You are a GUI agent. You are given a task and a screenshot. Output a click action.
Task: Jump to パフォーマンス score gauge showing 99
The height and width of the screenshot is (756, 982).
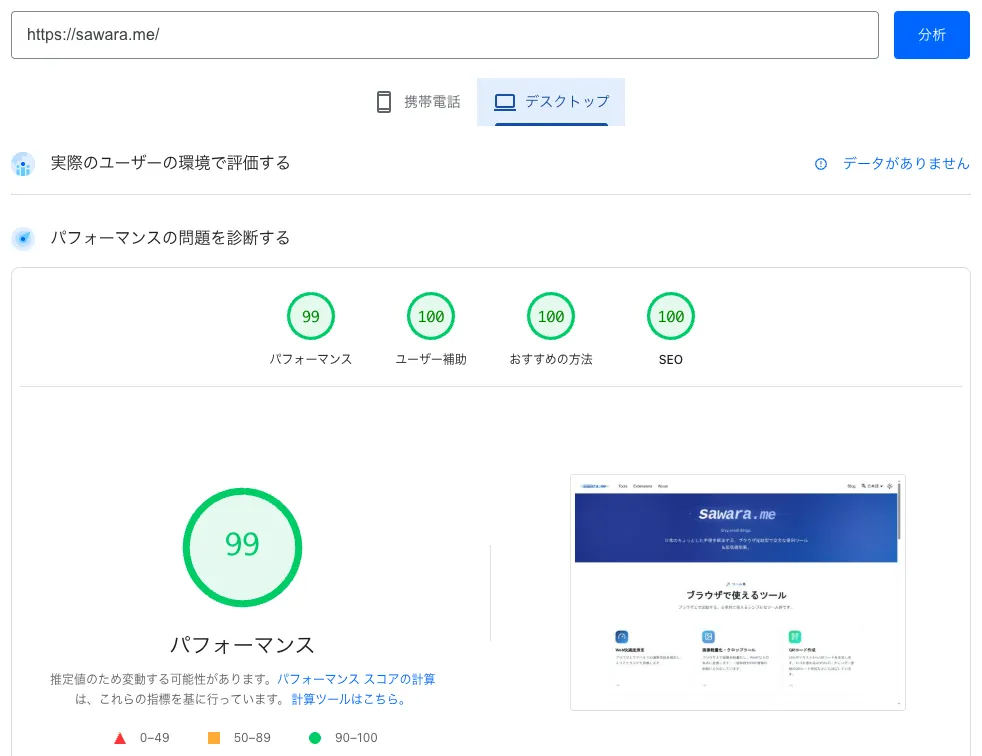tap(311, 316)
